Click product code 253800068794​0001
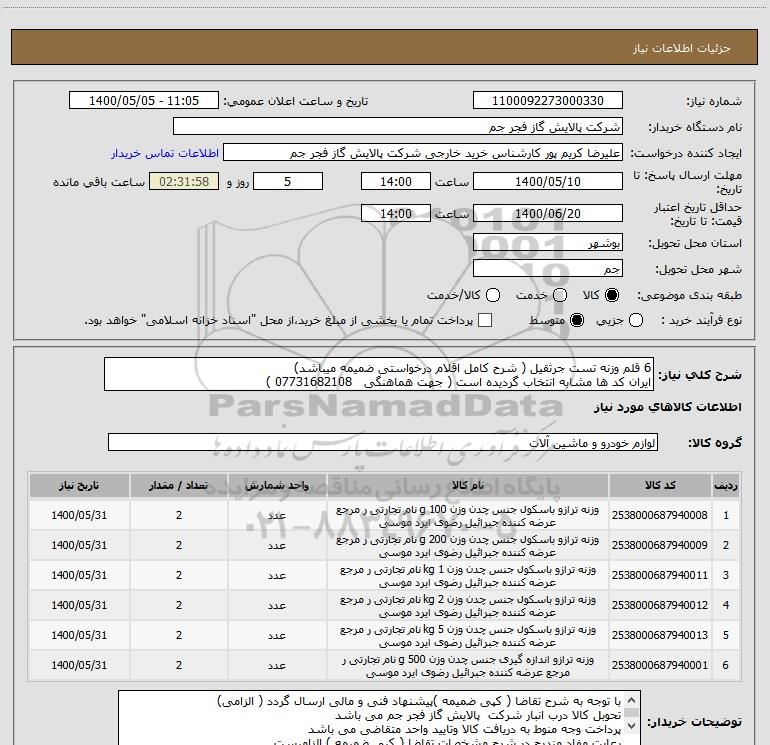Image resolution: width=770 pixels, height=745 pixels. [660, 665]
